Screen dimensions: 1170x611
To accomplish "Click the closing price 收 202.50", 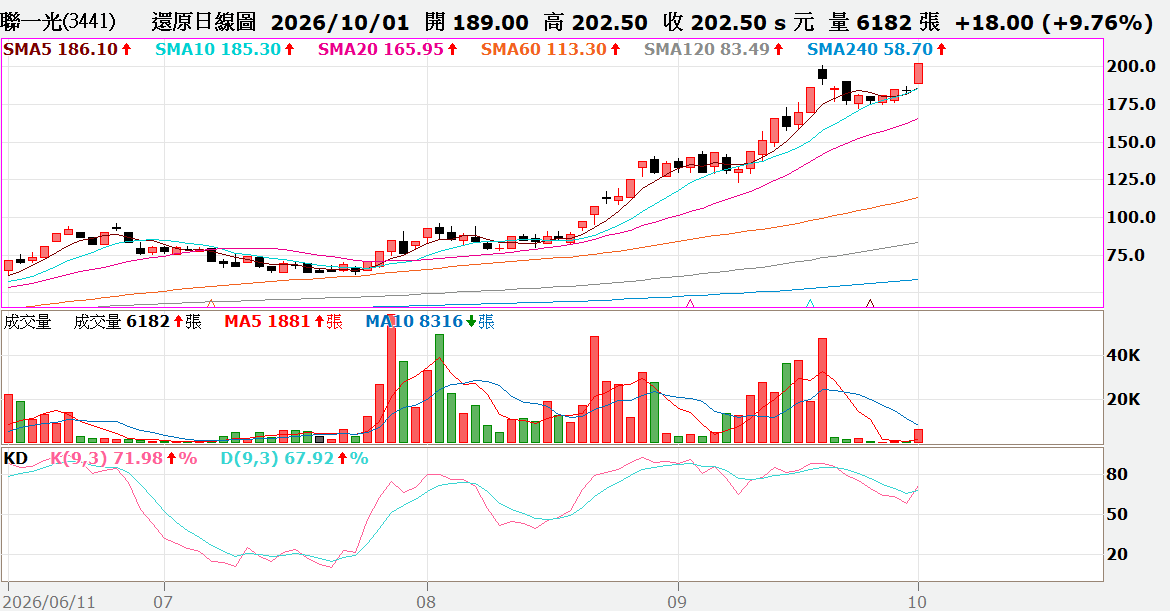I will click(715, 22).
